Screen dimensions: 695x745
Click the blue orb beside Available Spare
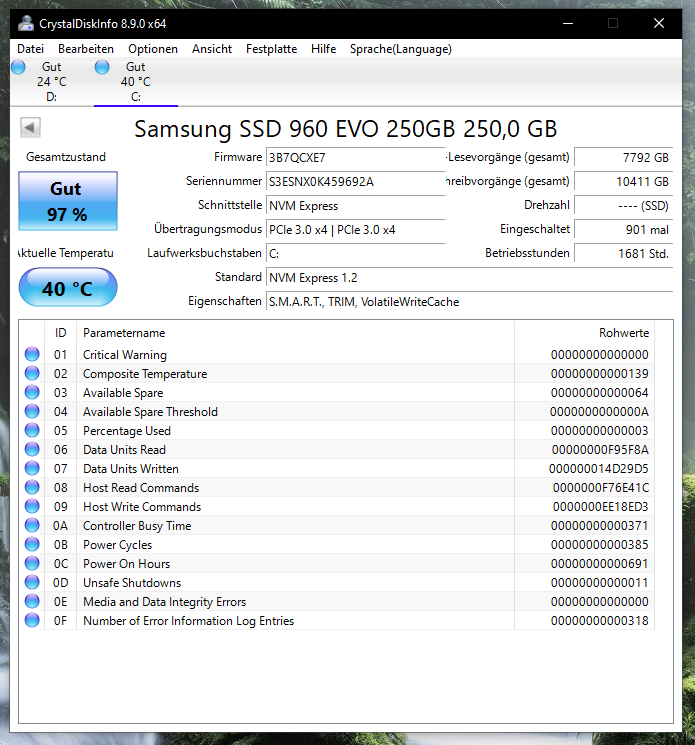(32, 392)
